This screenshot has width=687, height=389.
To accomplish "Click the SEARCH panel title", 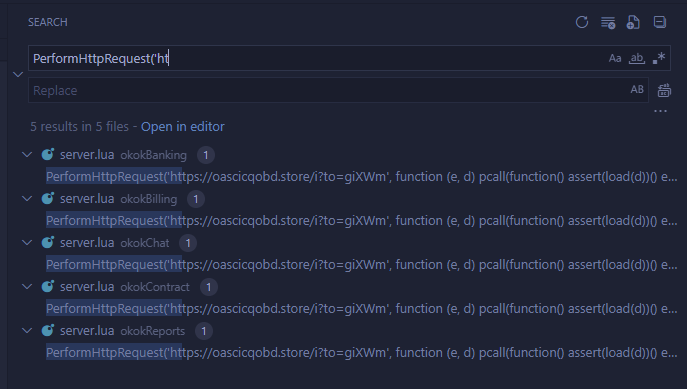I will (x=48, y=22).
